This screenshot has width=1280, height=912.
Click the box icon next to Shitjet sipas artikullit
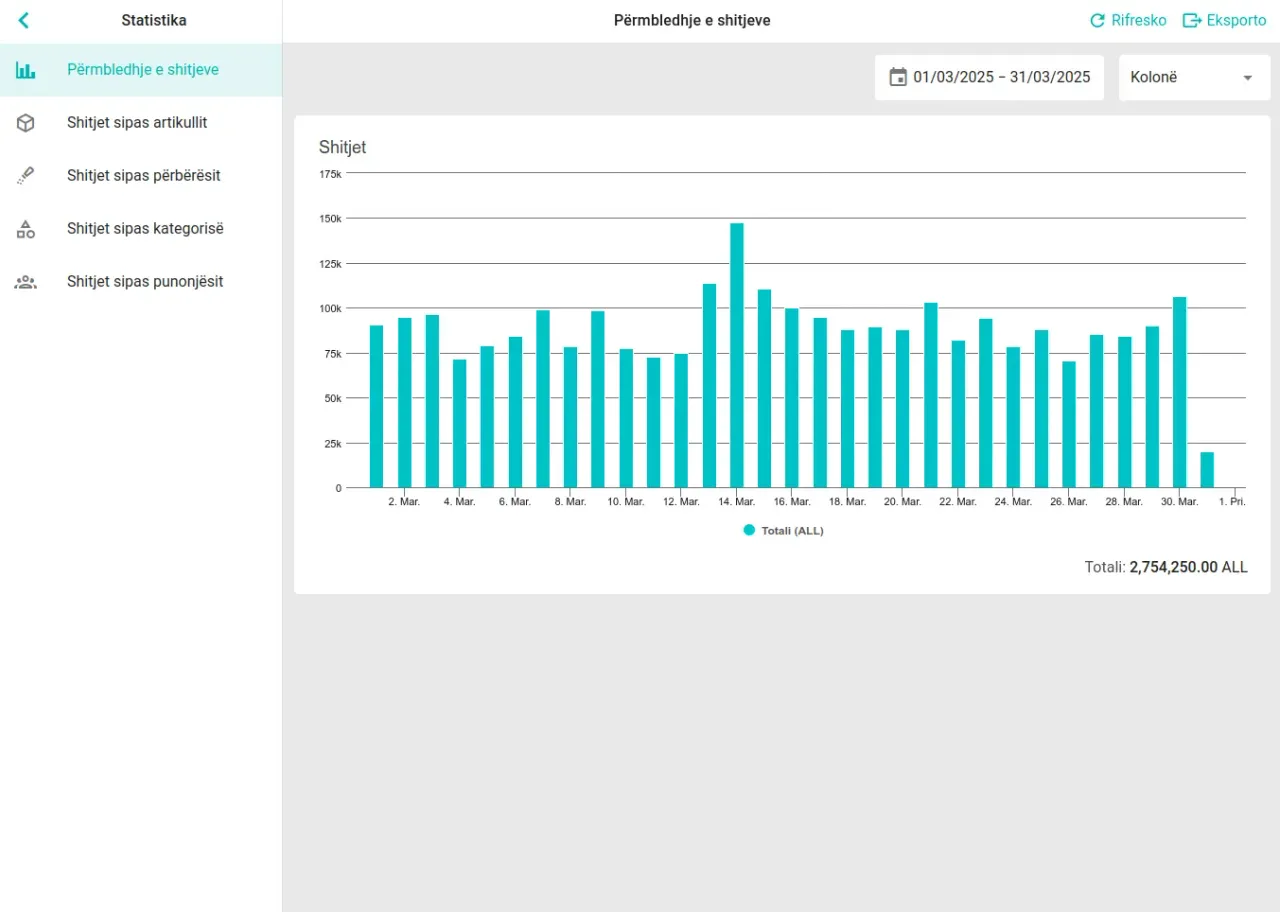click(26, 123)
